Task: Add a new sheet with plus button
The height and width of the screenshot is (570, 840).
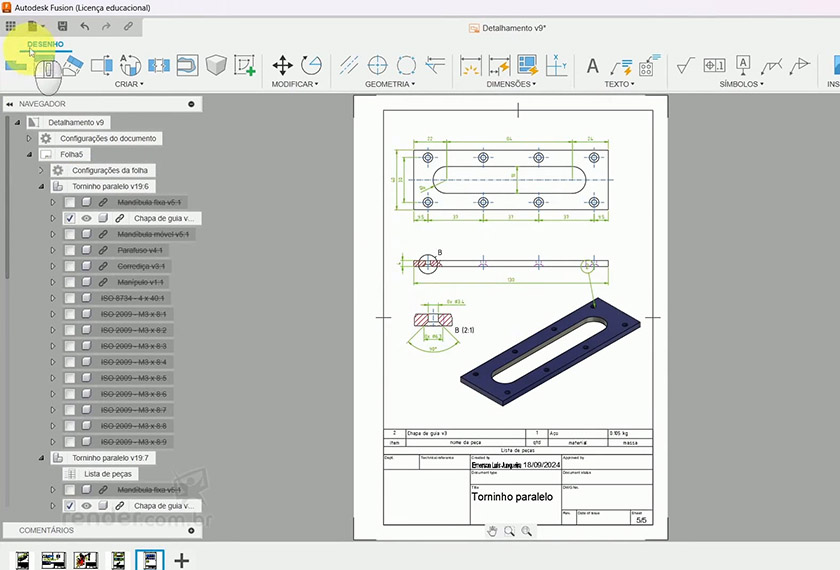Action: pyautogui.click(x=181, y=560)
